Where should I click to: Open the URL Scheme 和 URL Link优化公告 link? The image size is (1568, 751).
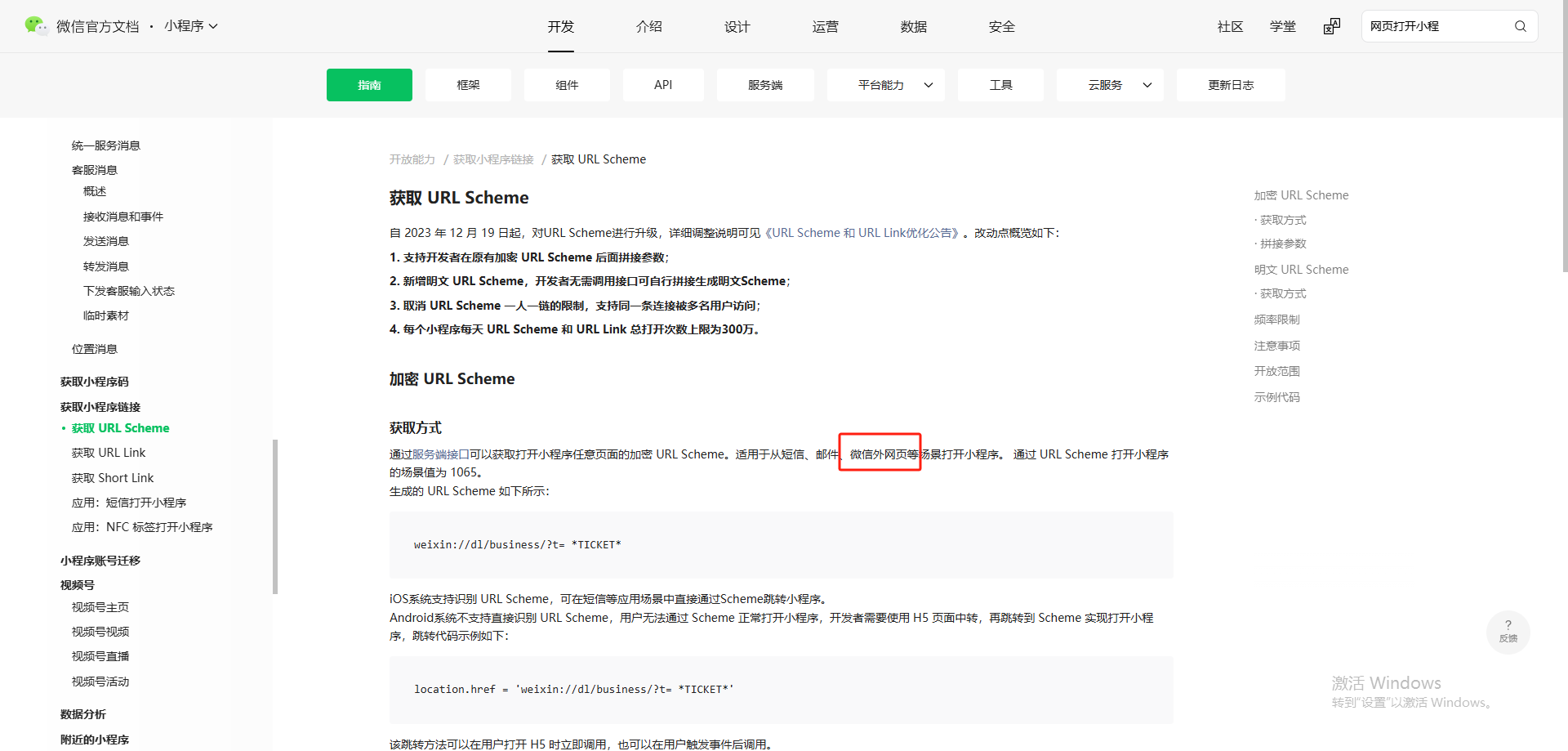(x=862, y=233)
